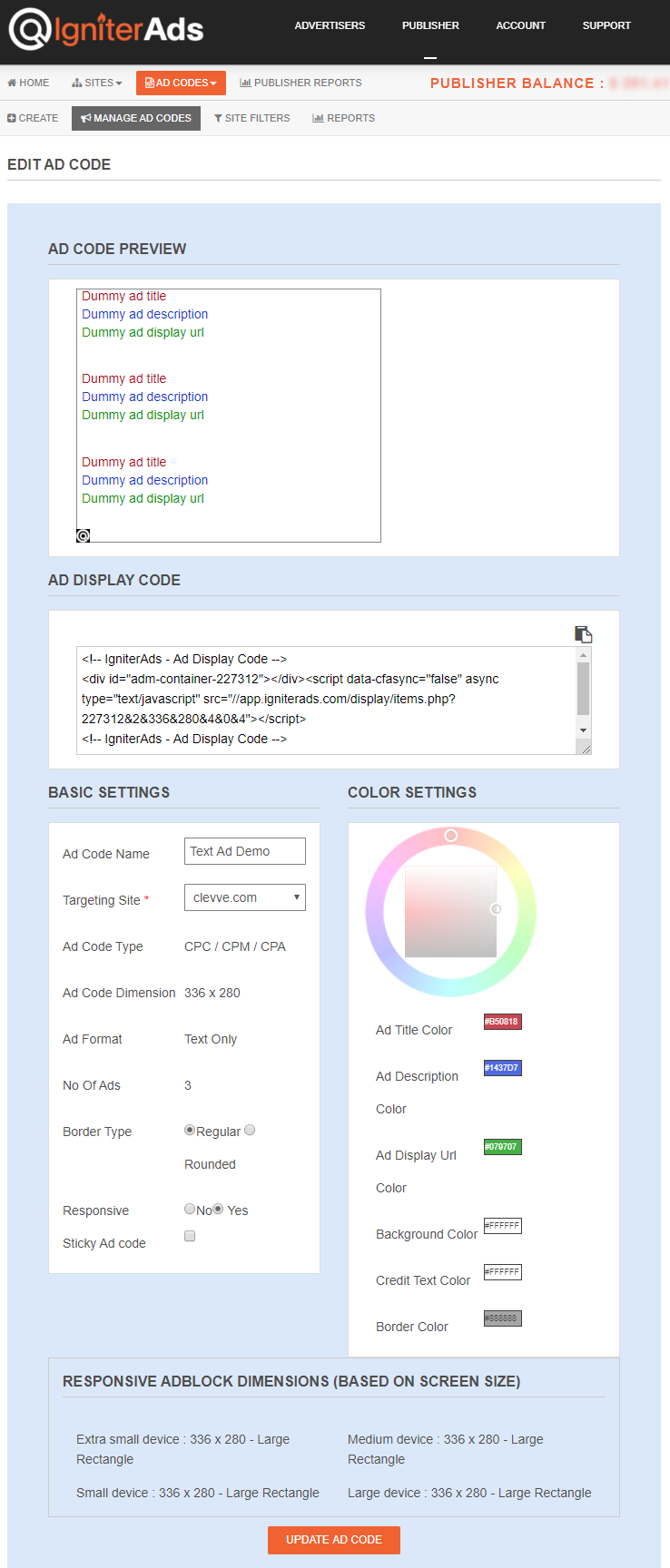Click the code textarea scroll down arrow
This screenshot has width=670, height=1568.
(584, 730)
